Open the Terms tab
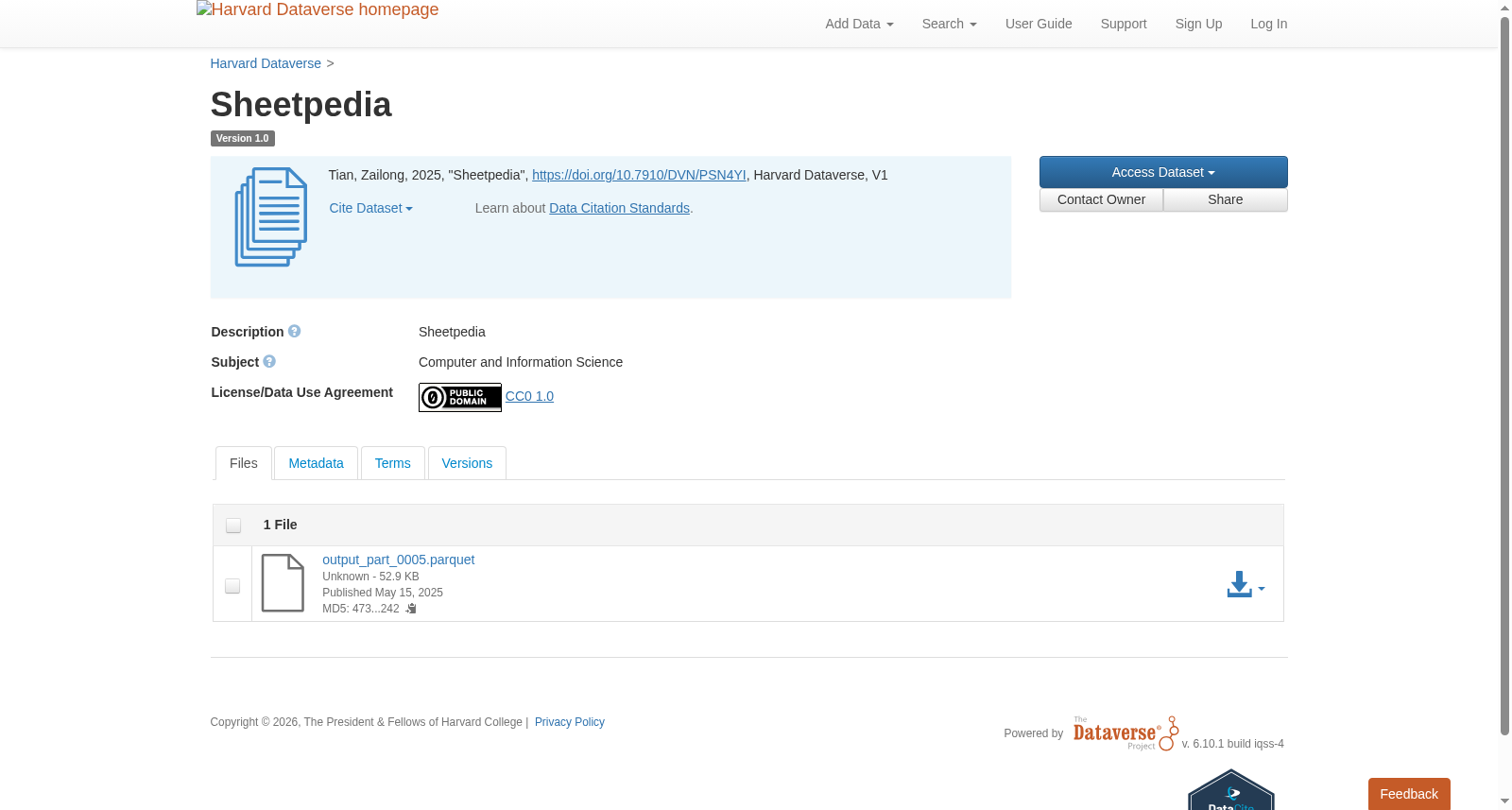This screenshot has width=1512, height=810. click(x=393, y=463)
